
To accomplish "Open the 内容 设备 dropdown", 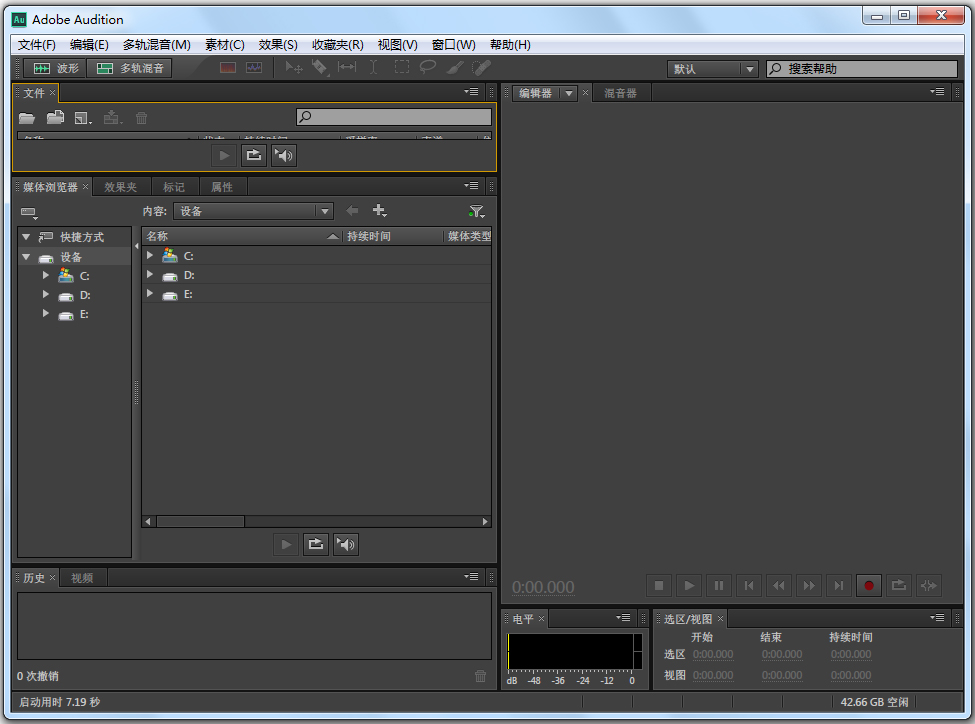I will pos(253,211).
